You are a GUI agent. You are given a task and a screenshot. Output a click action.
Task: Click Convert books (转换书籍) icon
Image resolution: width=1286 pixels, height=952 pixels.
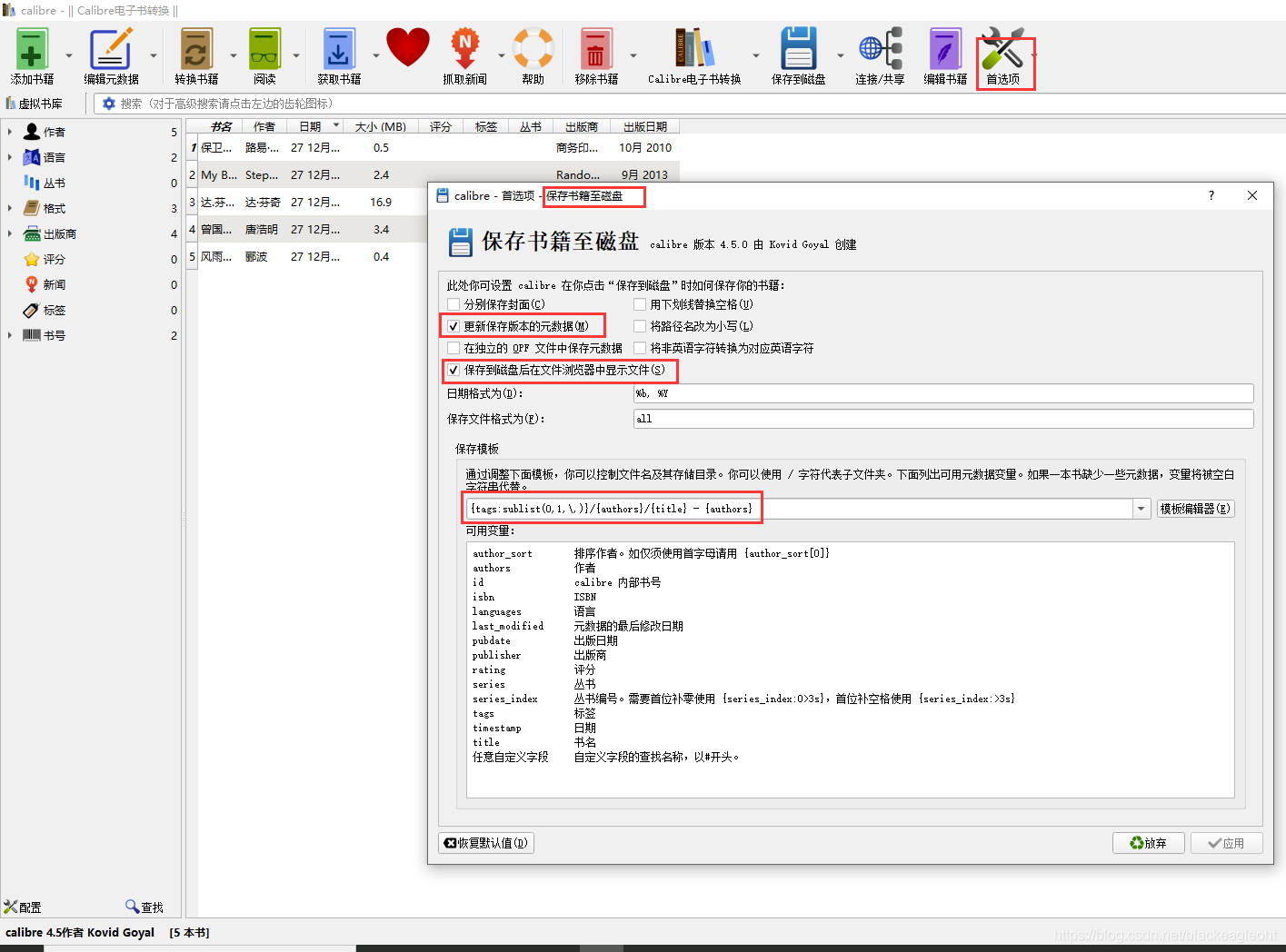click(x=196, y=49)
